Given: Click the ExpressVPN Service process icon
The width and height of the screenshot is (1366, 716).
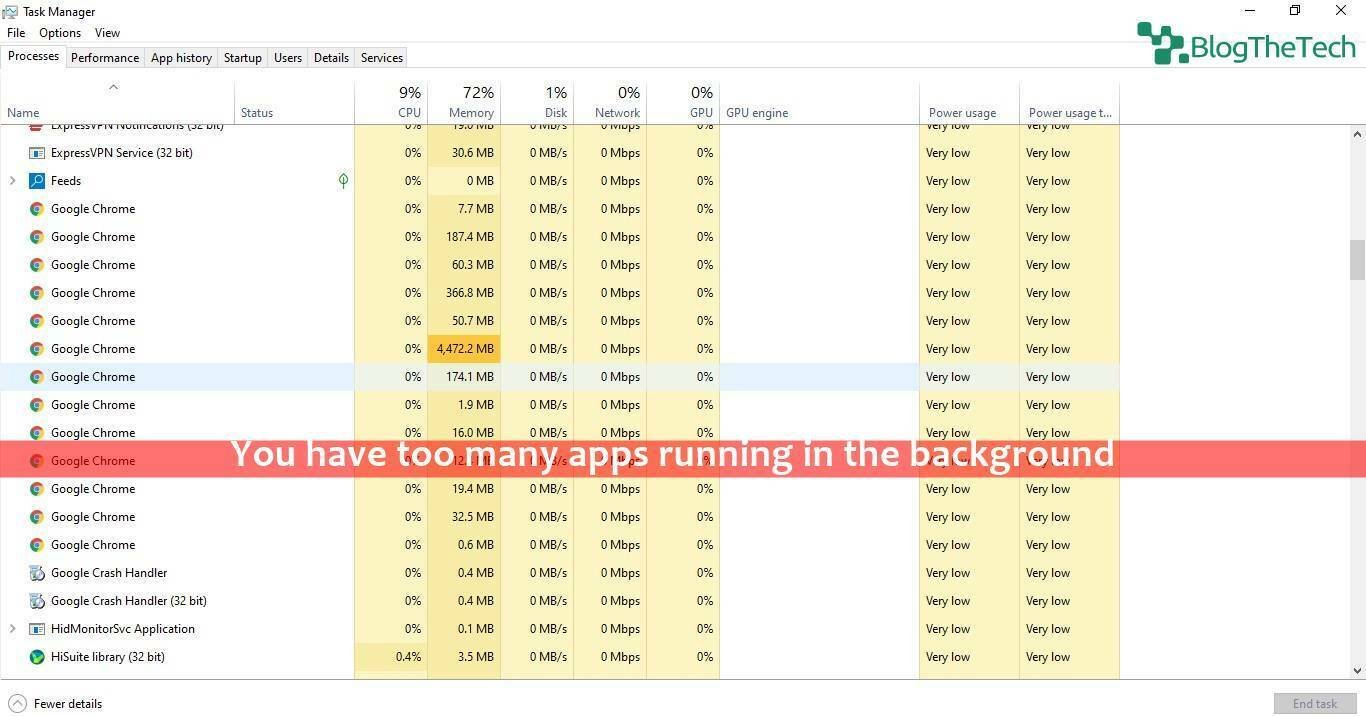Looking at the screenshot, I should (37, 153).
